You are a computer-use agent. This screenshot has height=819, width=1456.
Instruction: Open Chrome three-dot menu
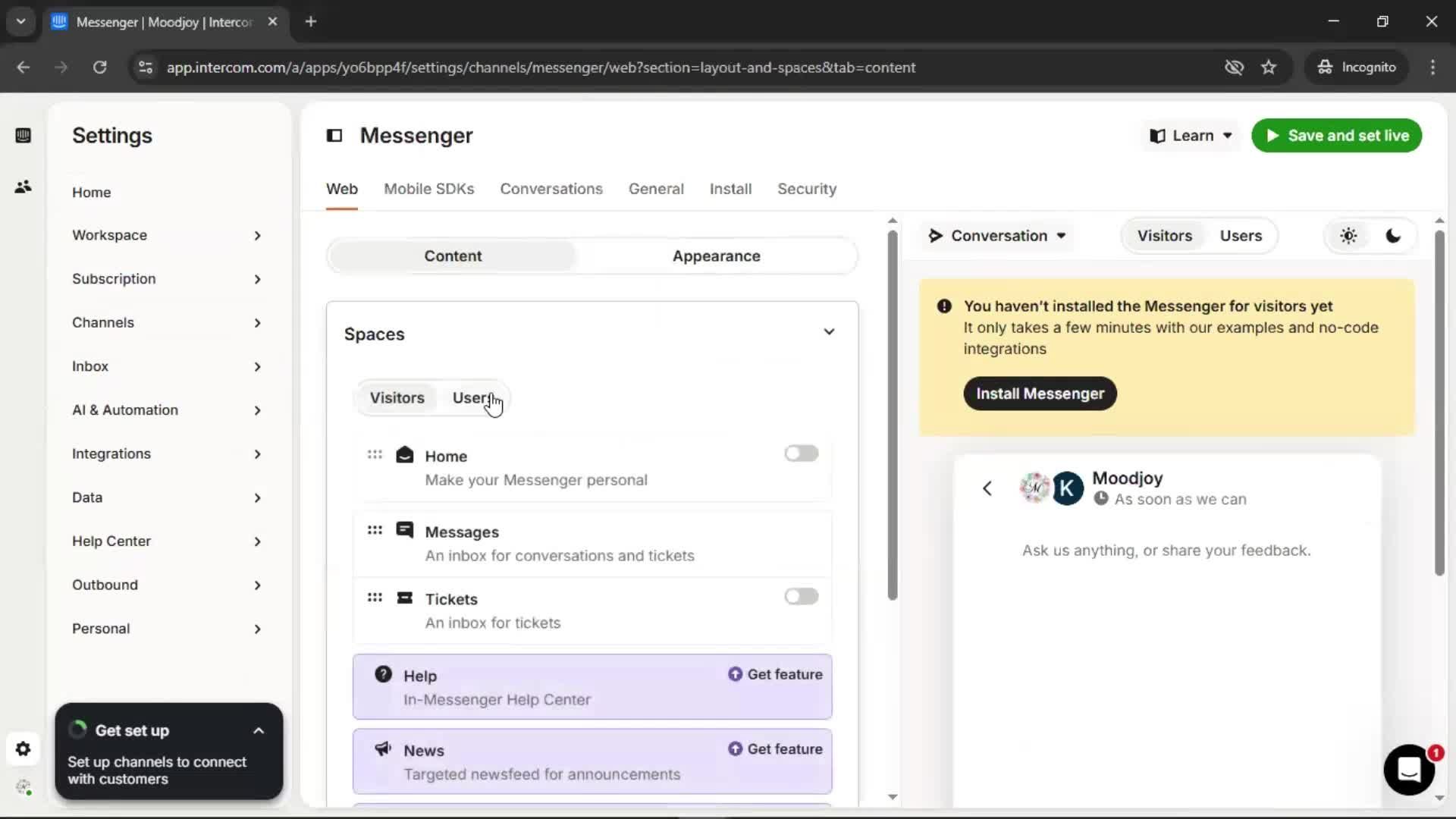[1432, 67]
